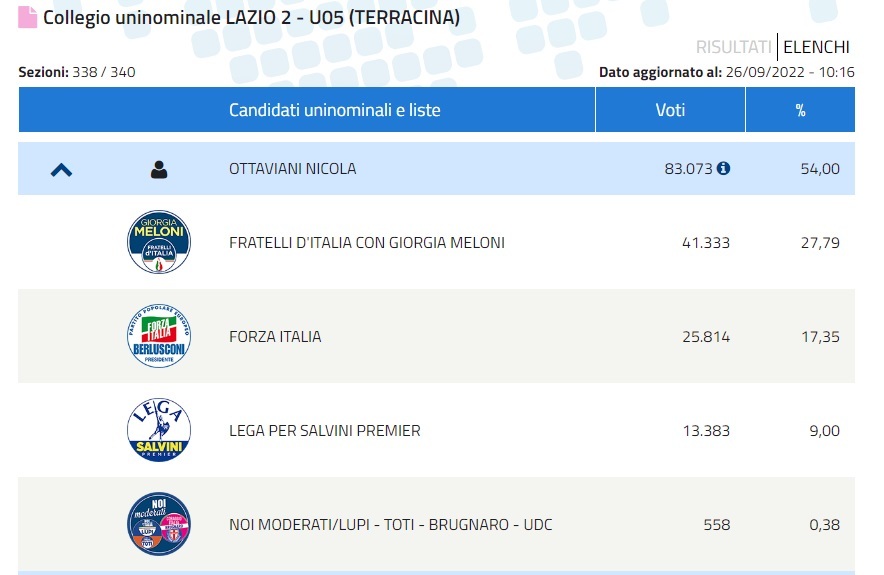
Task: Select the OTTAVIANI NICOLA candidate name
Action: pyautogui.click(x=293, y=169)
